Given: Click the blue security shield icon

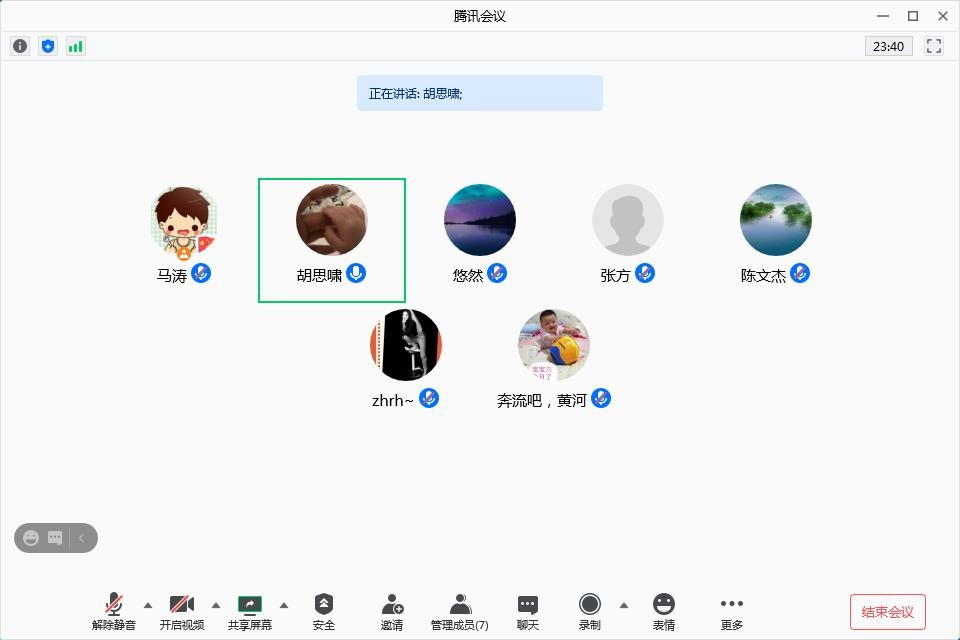Looking at the screenshot, I should (x=48, y=46).
